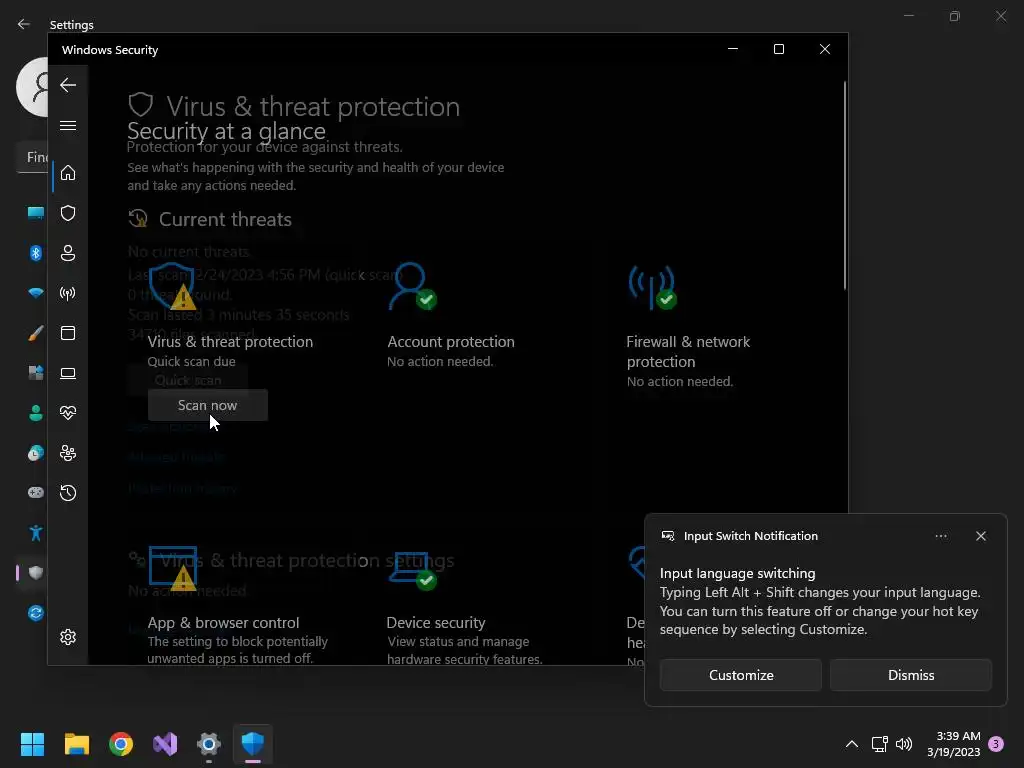This screenshot has height=768, width=1024.
Task: Go to Home in Windows Security sidebar
Action: pyautogui.click(x=68, y=173)
